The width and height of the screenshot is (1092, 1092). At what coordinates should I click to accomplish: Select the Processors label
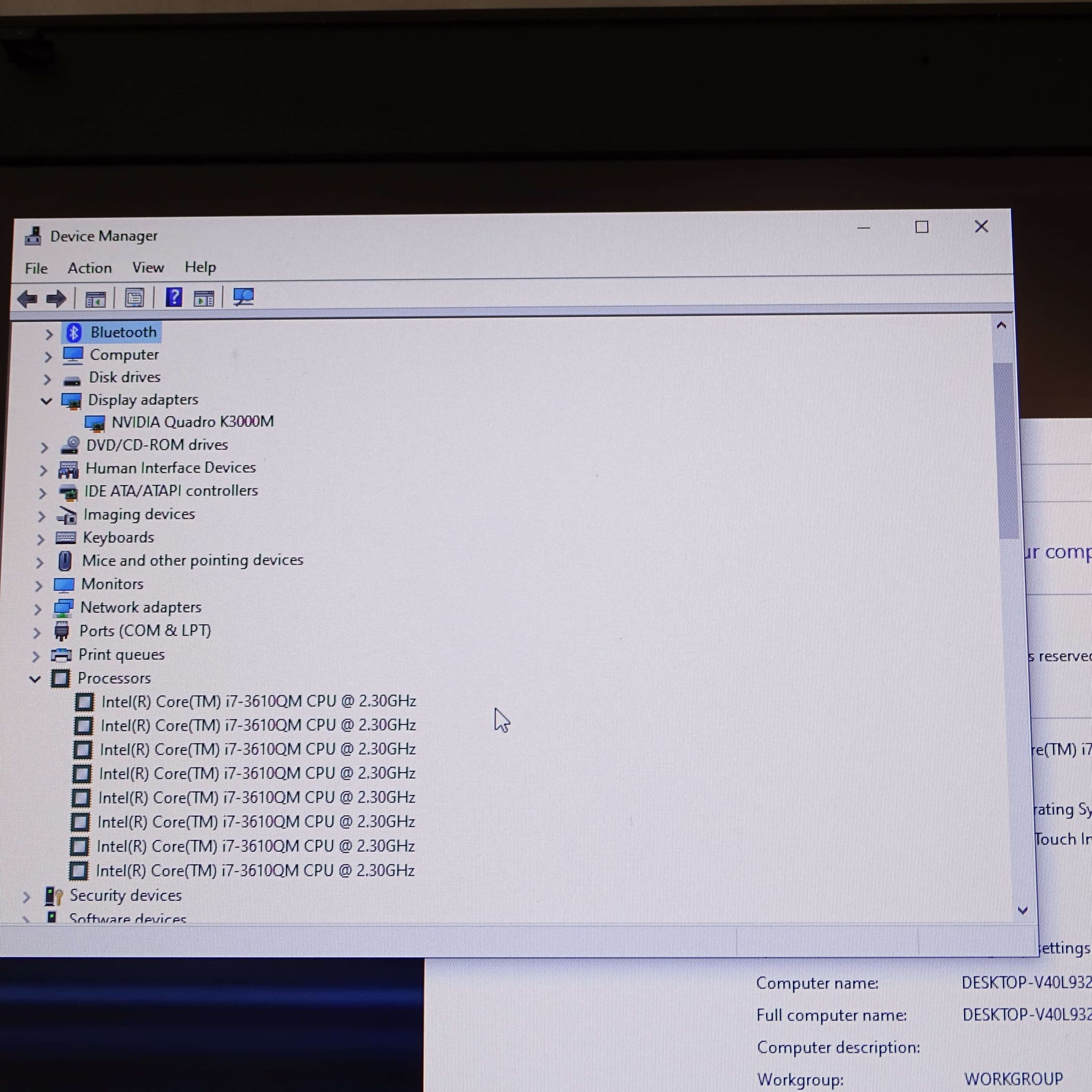coord(114,678)
